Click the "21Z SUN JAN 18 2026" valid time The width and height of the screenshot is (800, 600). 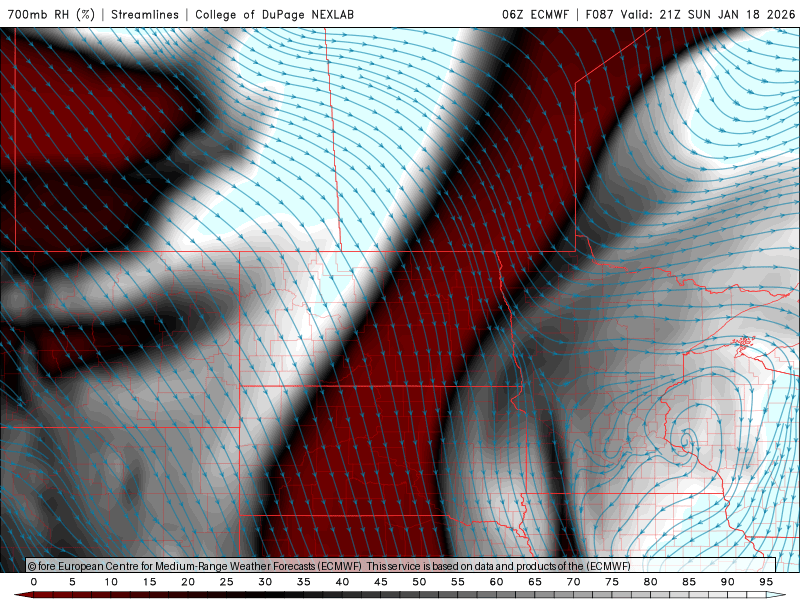click(727, 14)
